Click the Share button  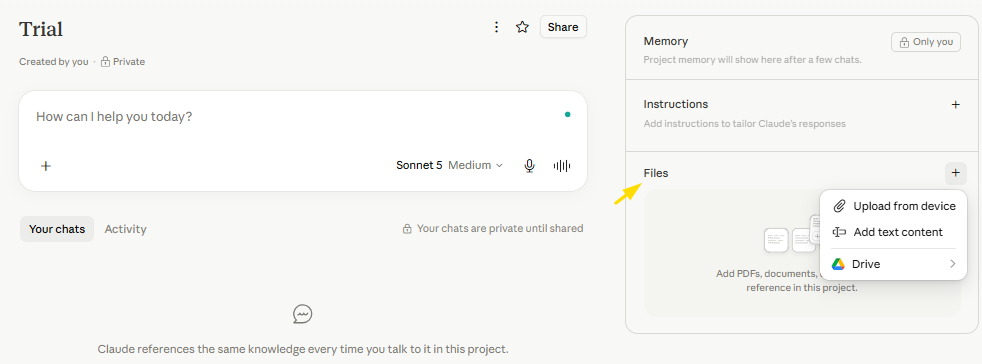click(563, 27)
